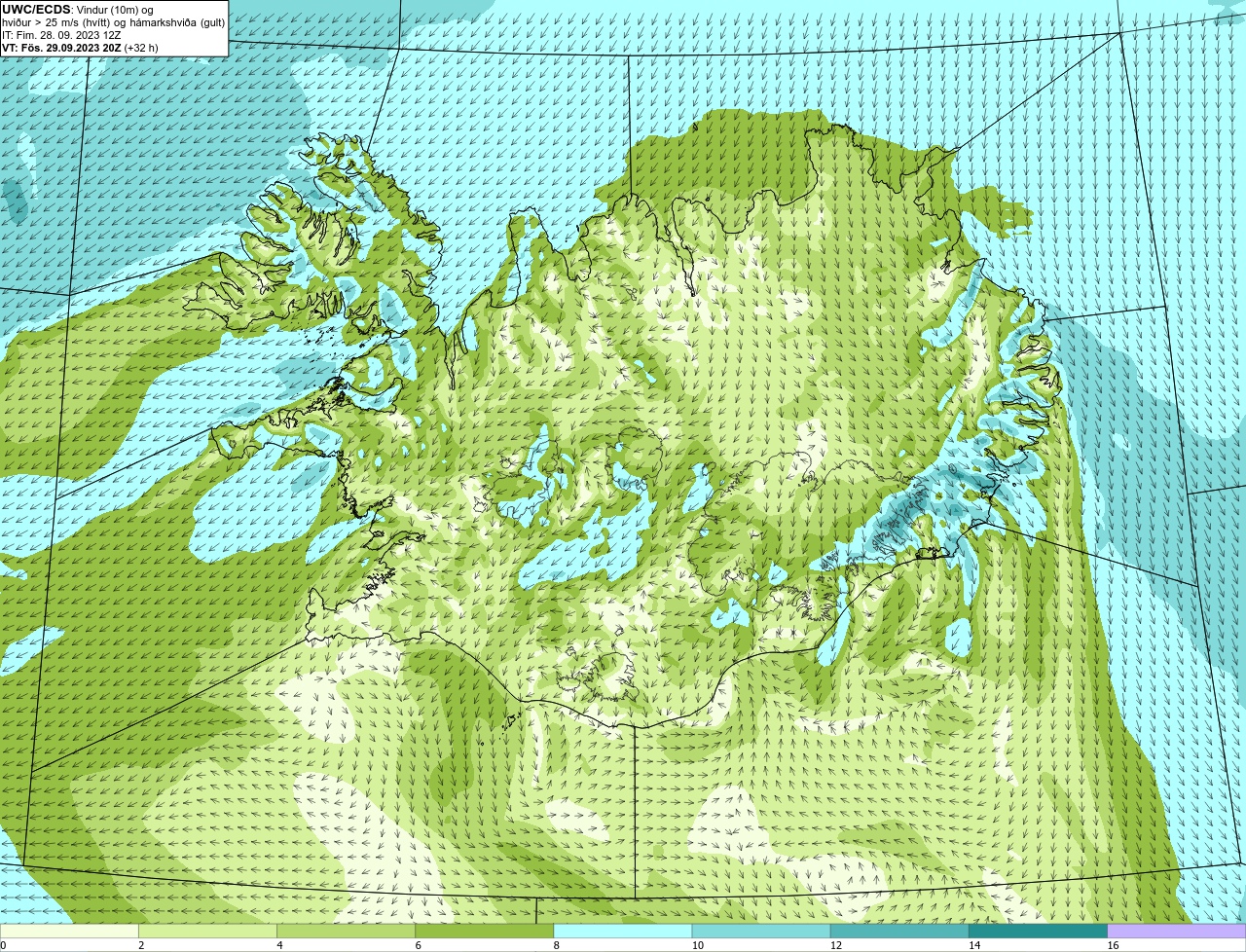Click the '16' label on the color scale
The height and width of the screenshot is (952, 1246).
[1113, 945]
